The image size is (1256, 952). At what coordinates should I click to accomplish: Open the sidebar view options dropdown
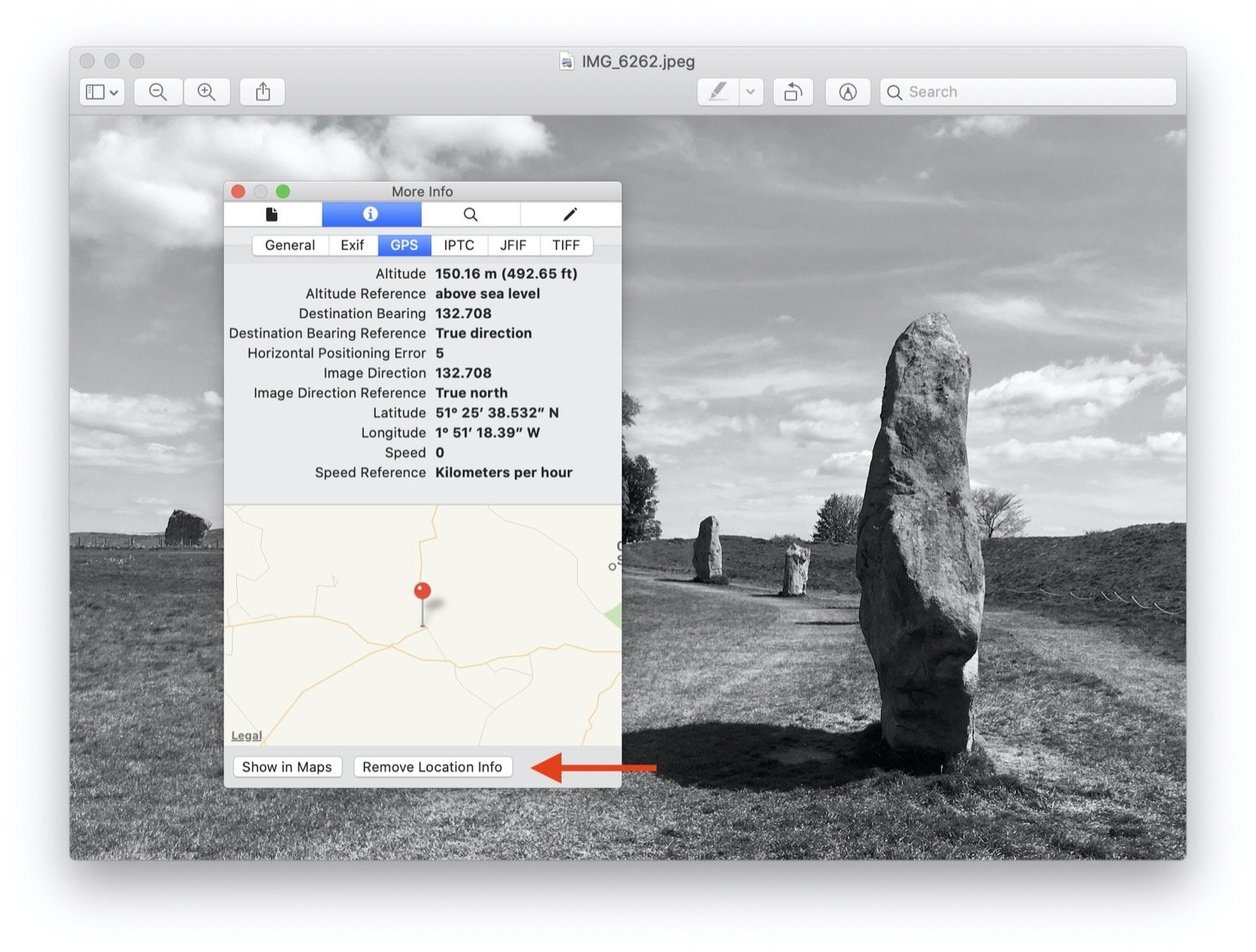pyautogui.click(x=100, y=91)
